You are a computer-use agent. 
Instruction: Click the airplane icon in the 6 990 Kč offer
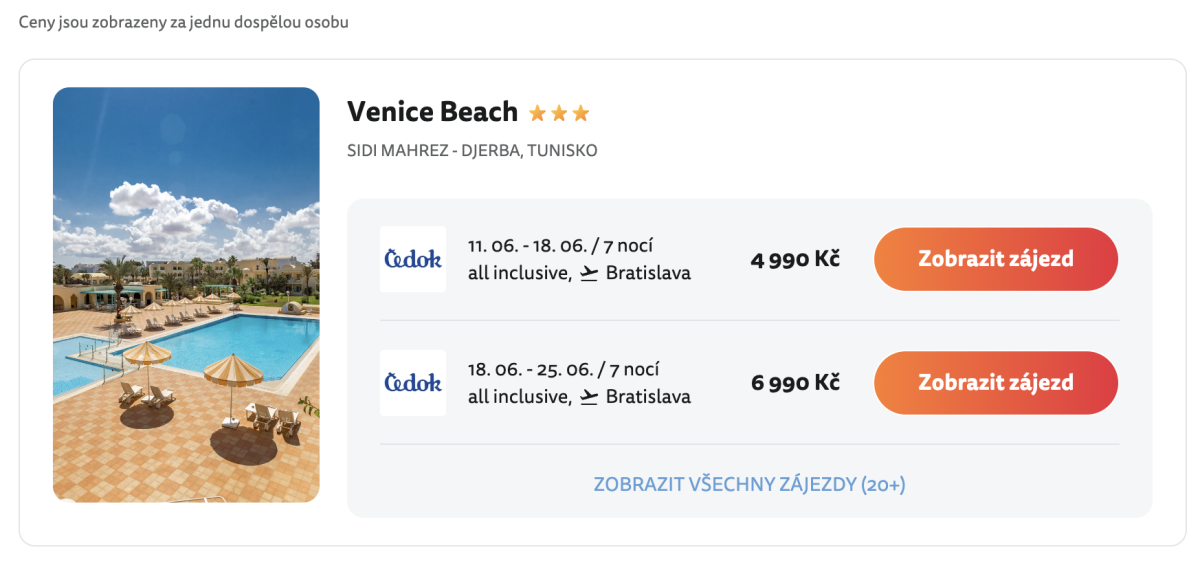coord(589,397)
